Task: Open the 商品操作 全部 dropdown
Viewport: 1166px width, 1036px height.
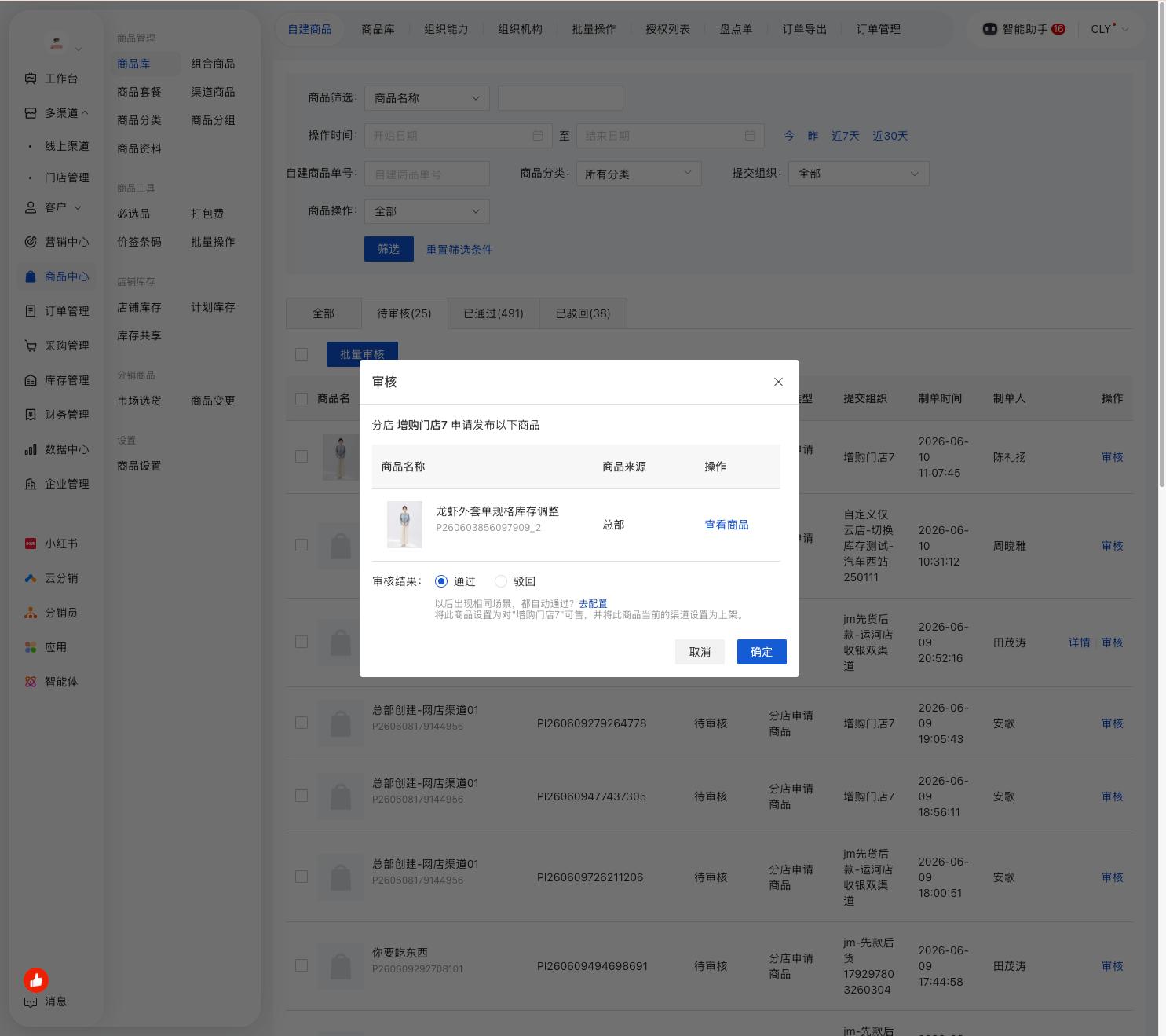Action: (x=427, y=211)
